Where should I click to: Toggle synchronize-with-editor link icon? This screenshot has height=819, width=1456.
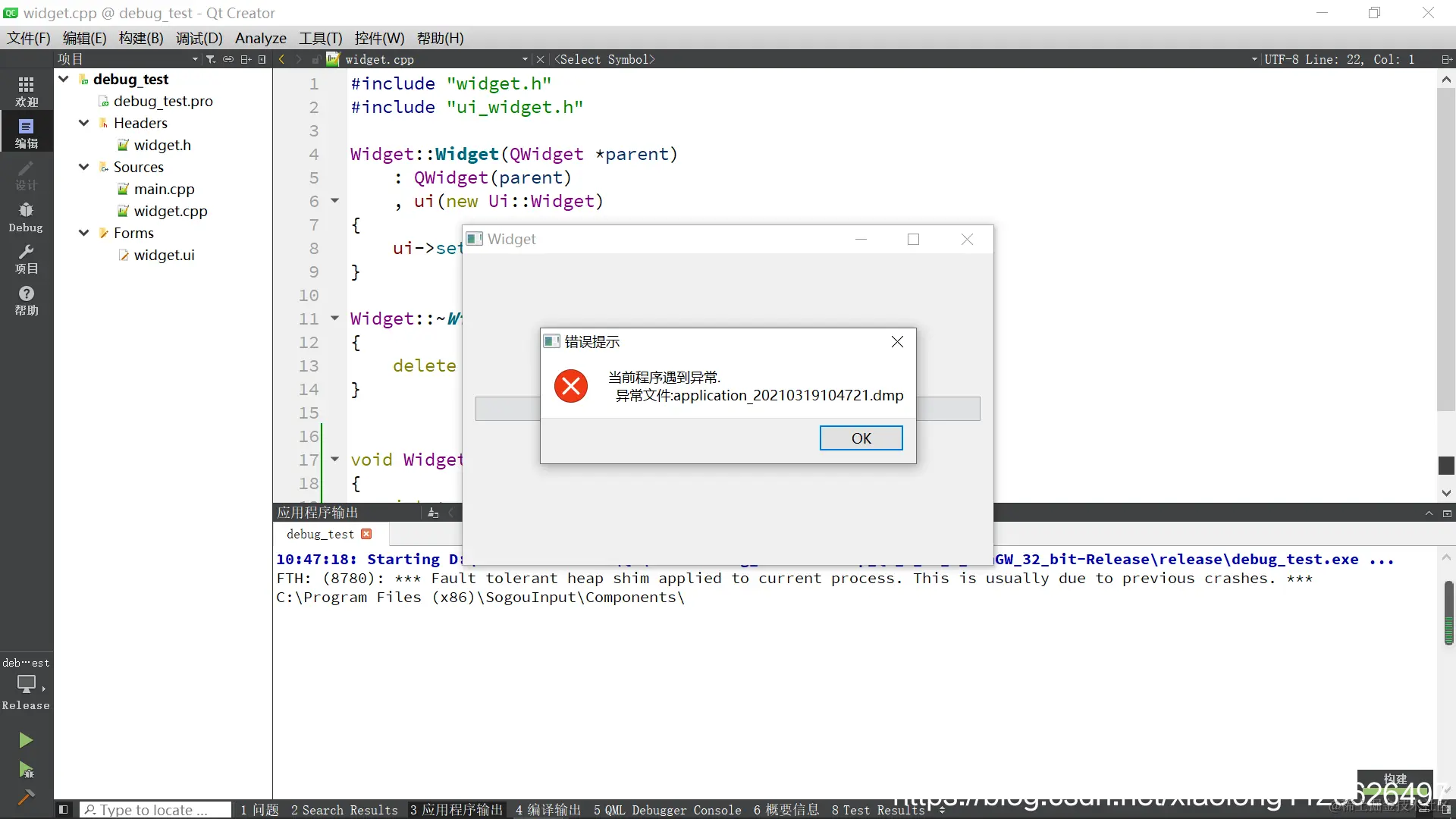[x=228, y=59]
